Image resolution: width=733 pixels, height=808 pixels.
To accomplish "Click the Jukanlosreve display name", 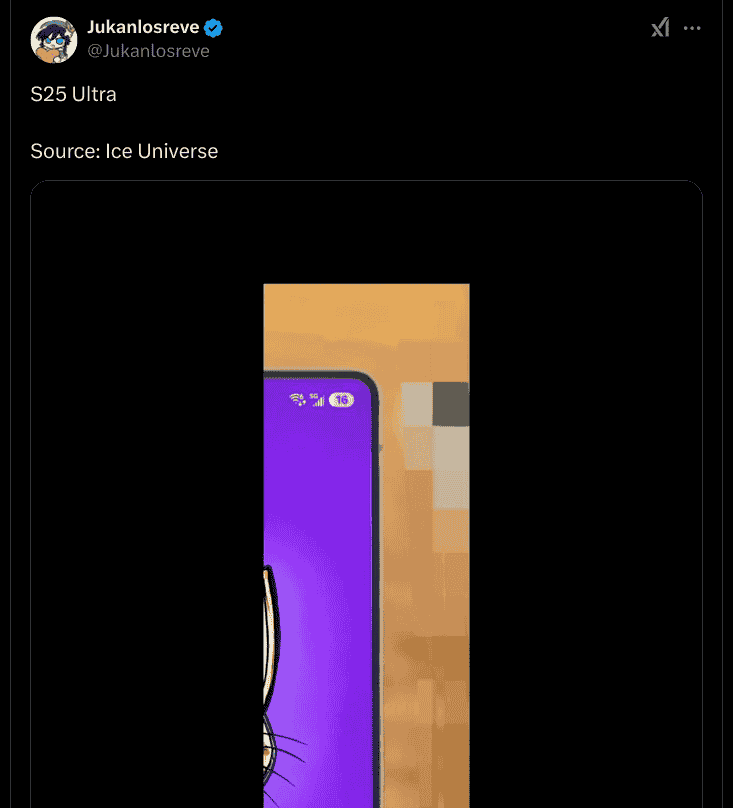I will [143, 27].
